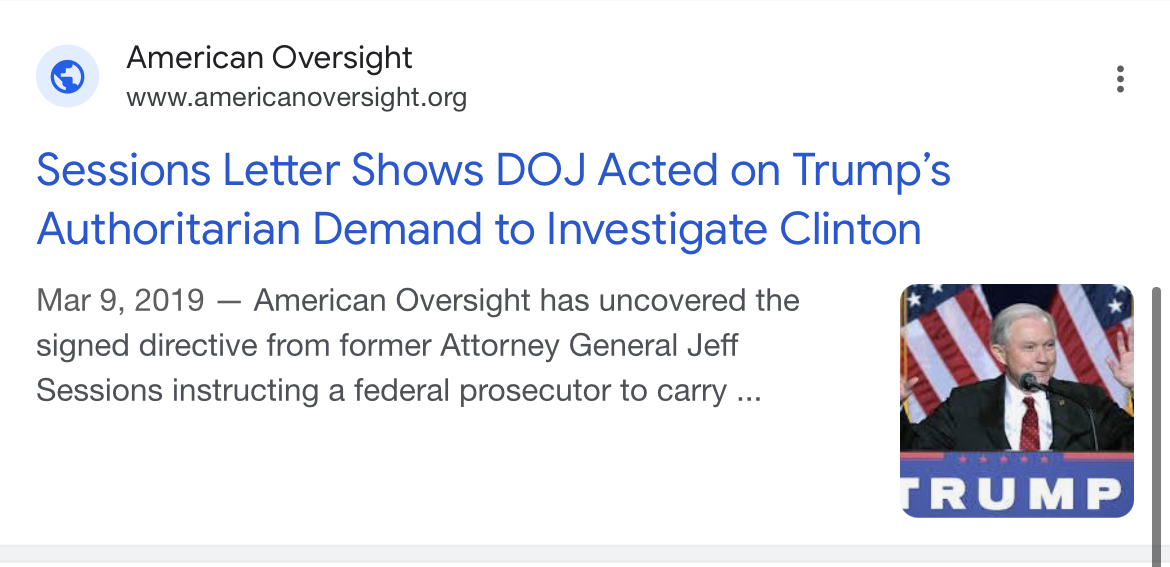Click the snippet line starting with 'signed directive'
The image size is (1170, 567).
point(387,345)
